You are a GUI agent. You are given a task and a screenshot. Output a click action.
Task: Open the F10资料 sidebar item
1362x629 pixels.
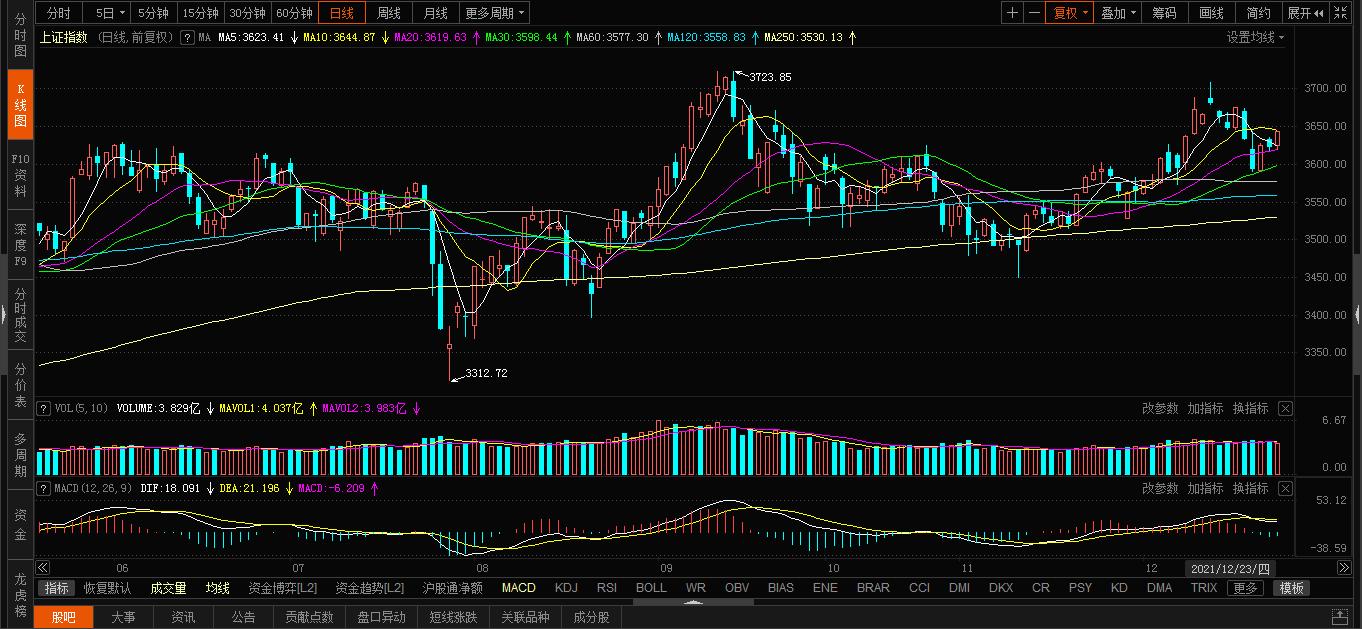tap(20, 174)
